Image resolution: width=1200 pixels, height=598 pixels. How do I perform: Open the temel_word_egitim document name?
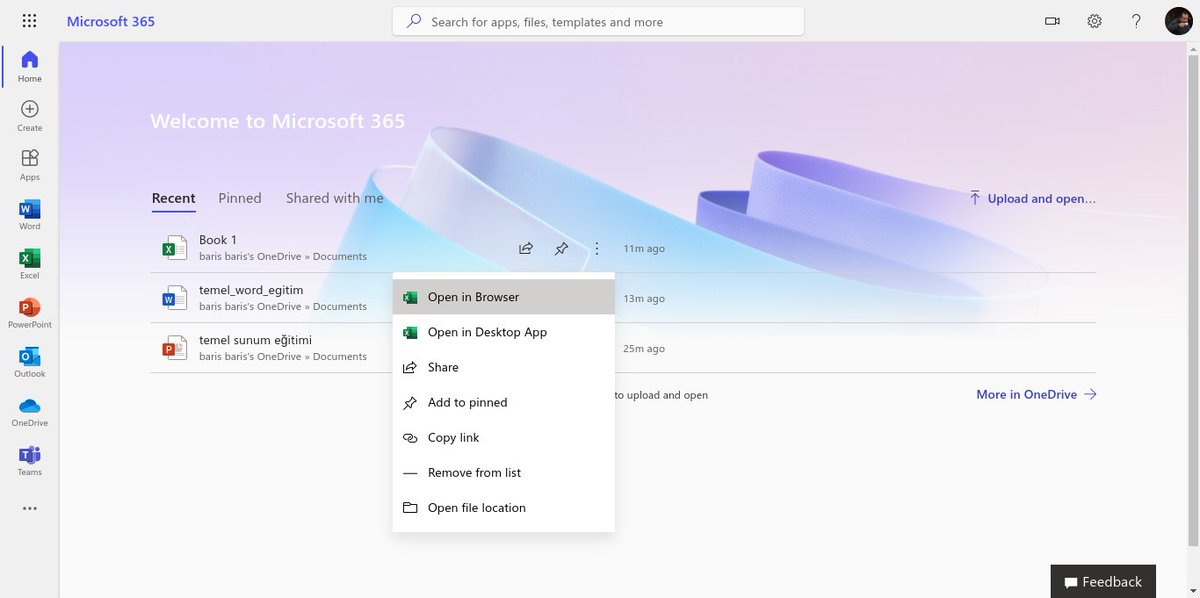(251, 290)
